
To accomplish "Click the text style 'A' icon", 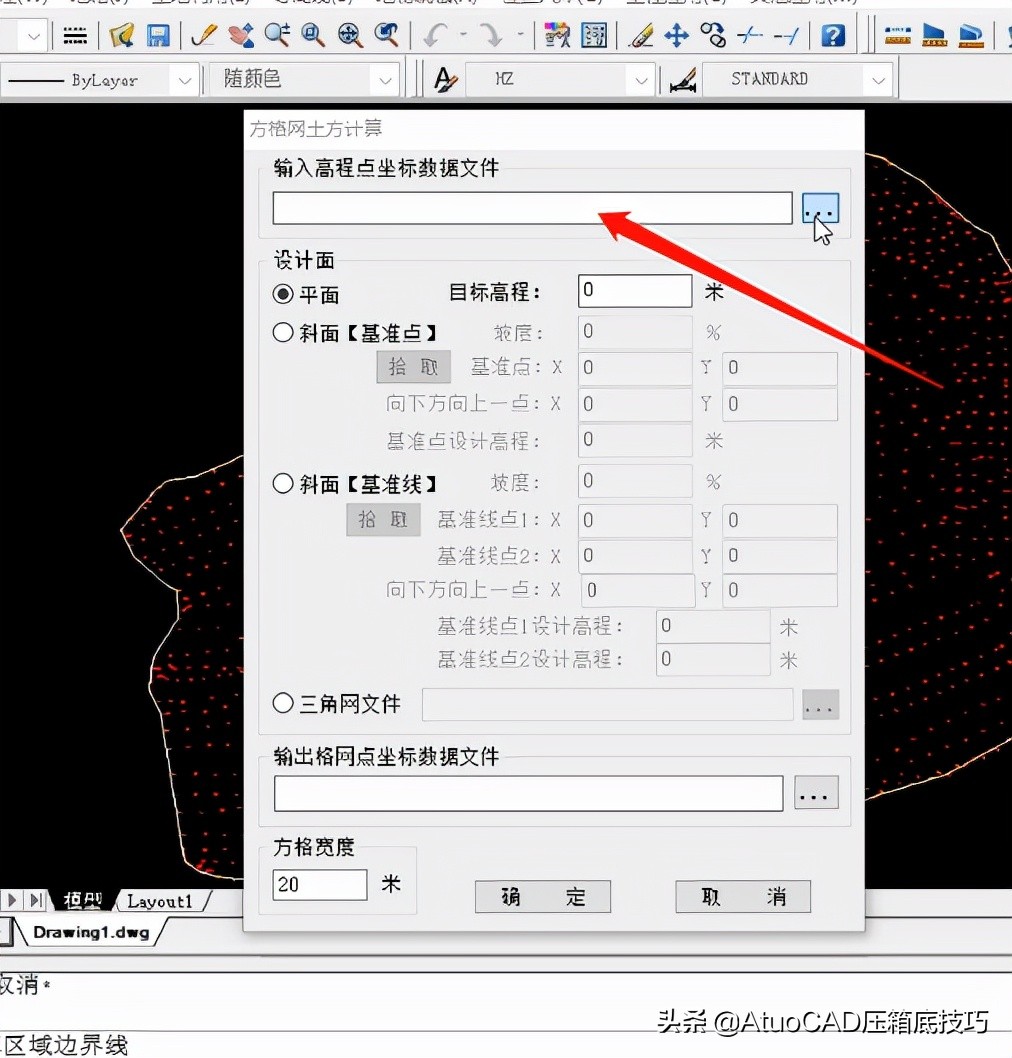I will 445,80.
